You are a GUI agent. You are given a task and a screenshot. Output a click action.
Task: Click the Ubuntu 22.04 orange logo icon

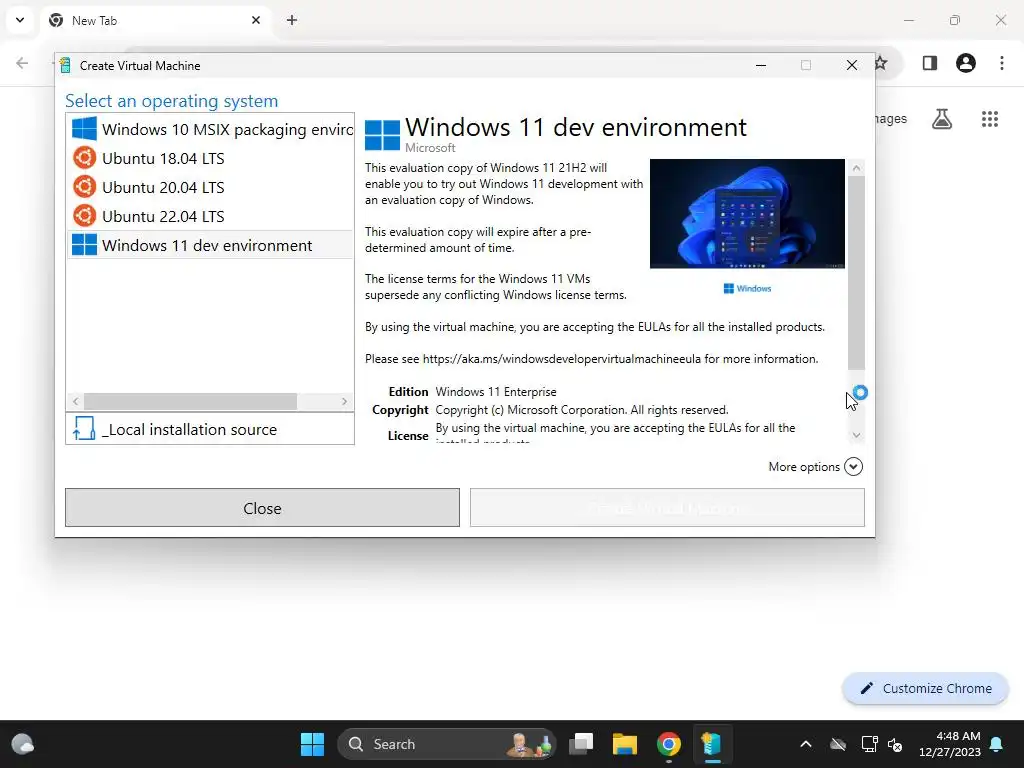tap(84, 216)
